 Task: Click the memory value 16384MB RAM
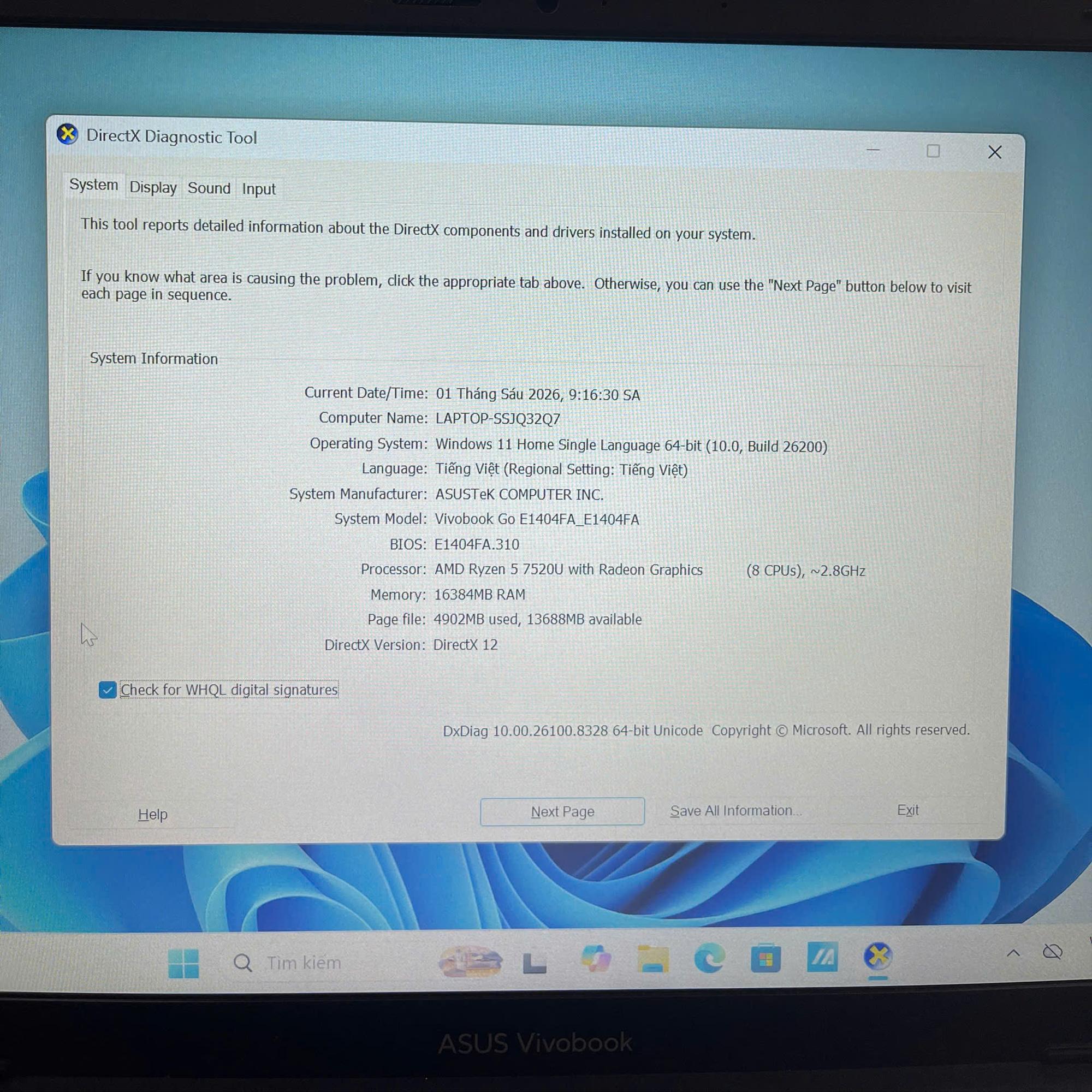pyautogui.click(x=480, y=595)
